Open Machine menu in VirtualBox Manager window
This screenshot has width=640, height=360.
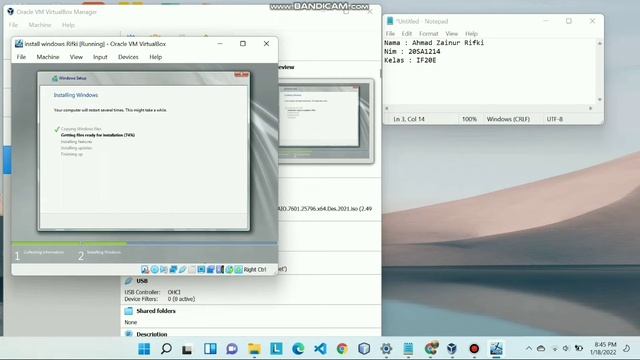pos(40,25)
